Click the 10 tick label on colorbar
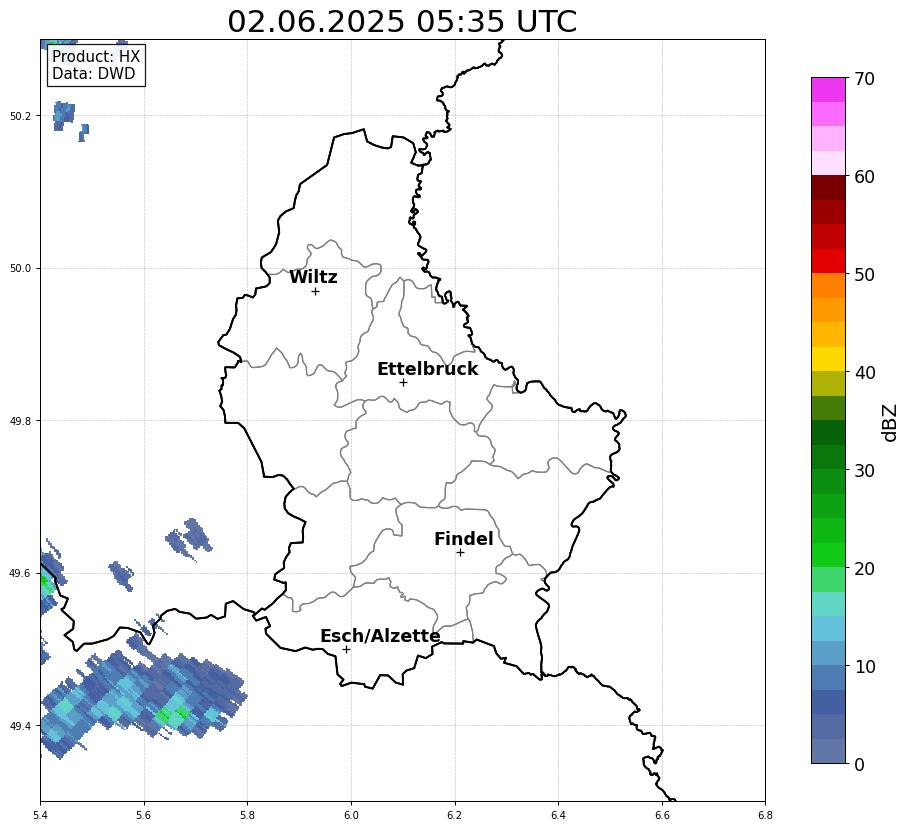The height and width of the screenshot is (829, 909). pyautogui.click(x=864, y=666)
